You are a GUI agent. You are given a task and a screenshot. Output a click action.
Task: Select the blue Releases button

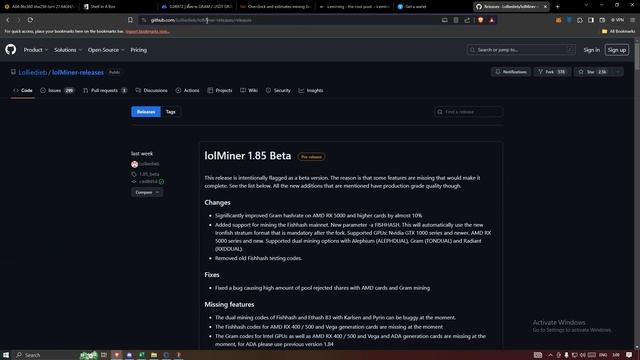pos(146,112)
